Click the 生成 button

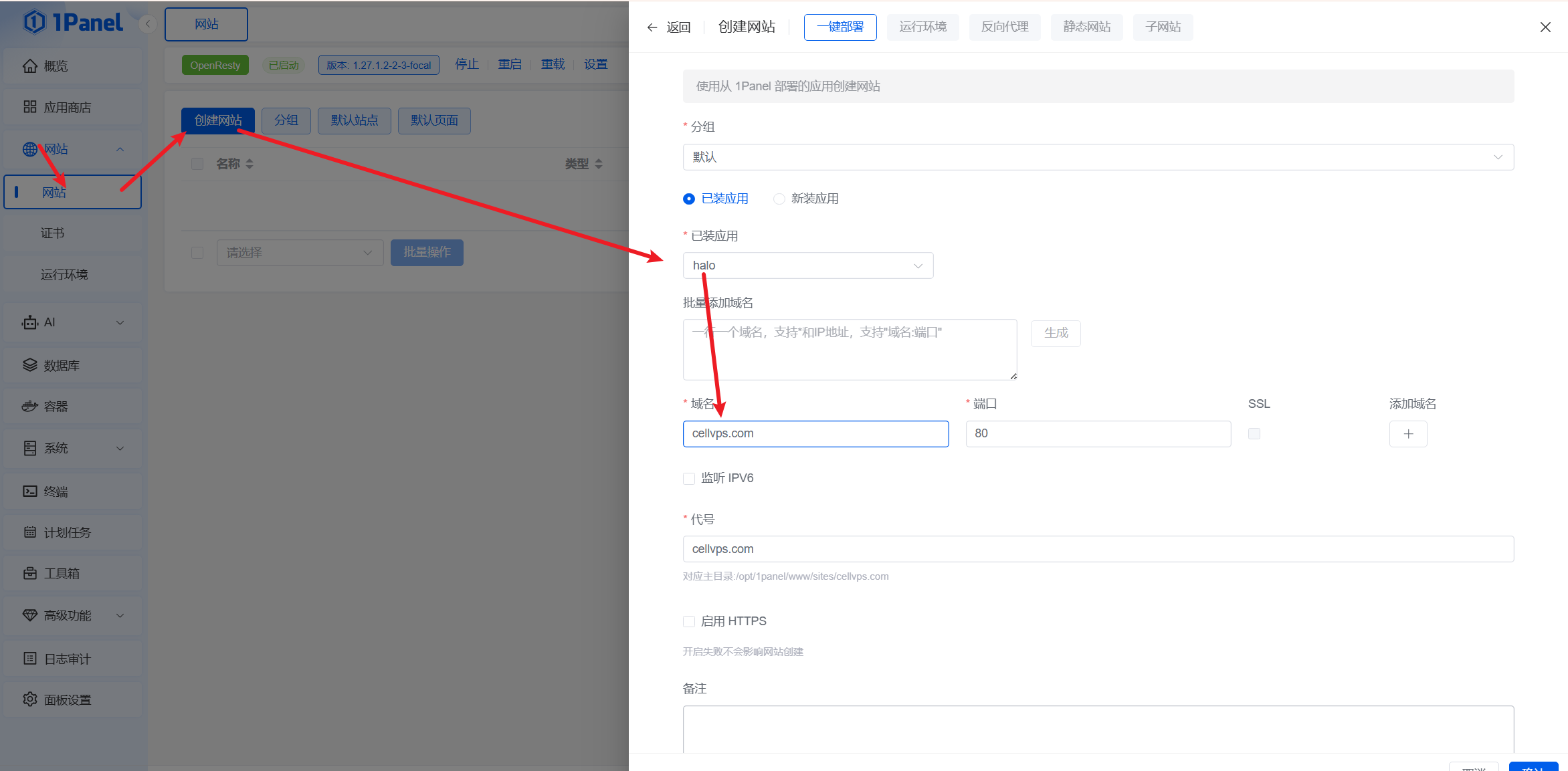coord(1056,333)
